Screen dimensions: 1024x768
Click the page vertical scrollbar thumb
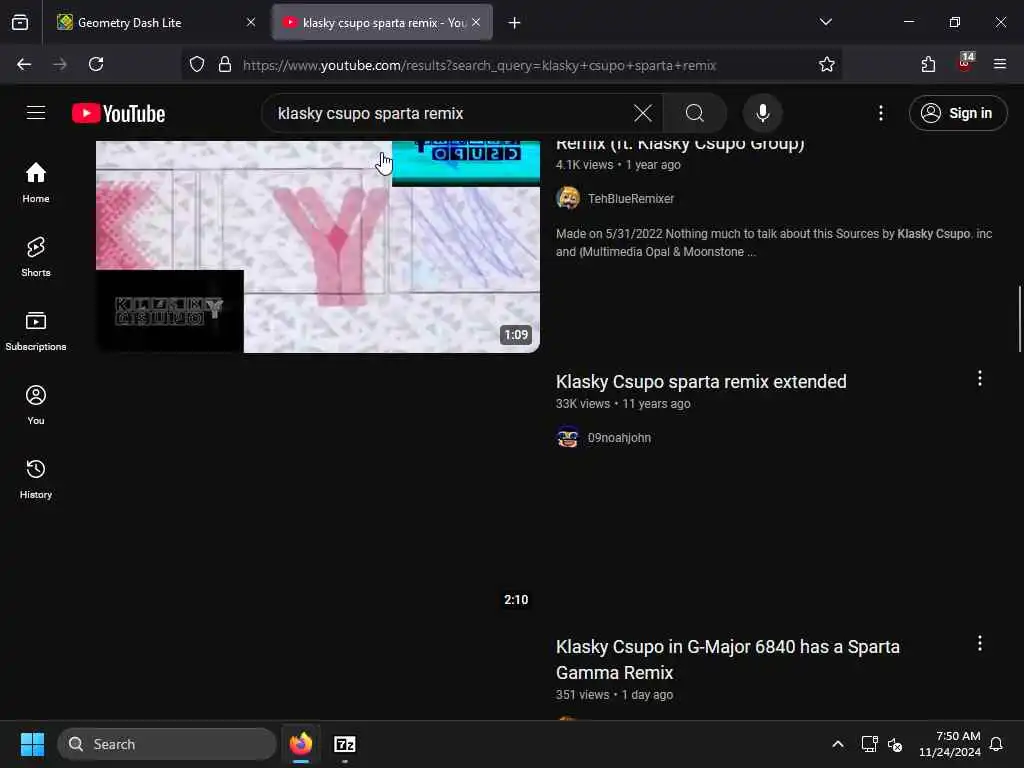click(x=1019, y=319)
